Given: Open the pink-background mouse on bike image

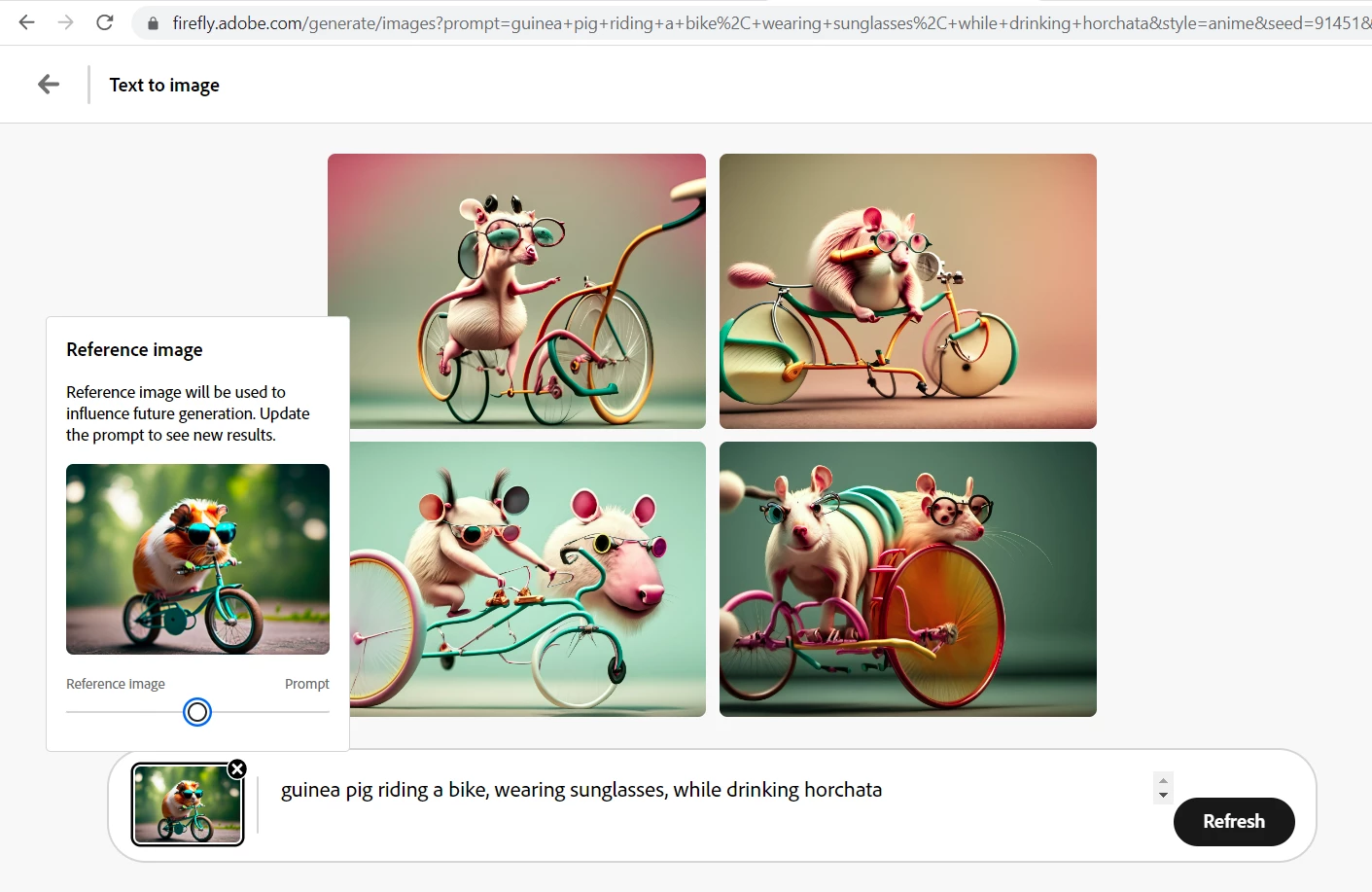Looking at the screenshot, I should point(516,291).
